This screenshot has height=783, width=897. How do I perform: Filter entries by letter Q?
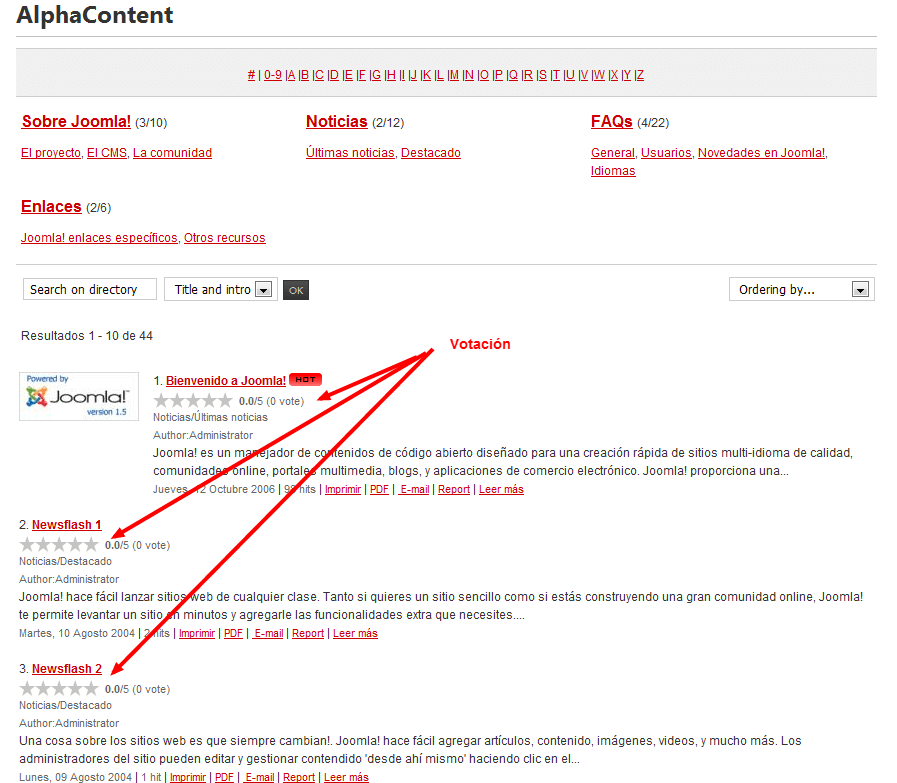[513, 75]
